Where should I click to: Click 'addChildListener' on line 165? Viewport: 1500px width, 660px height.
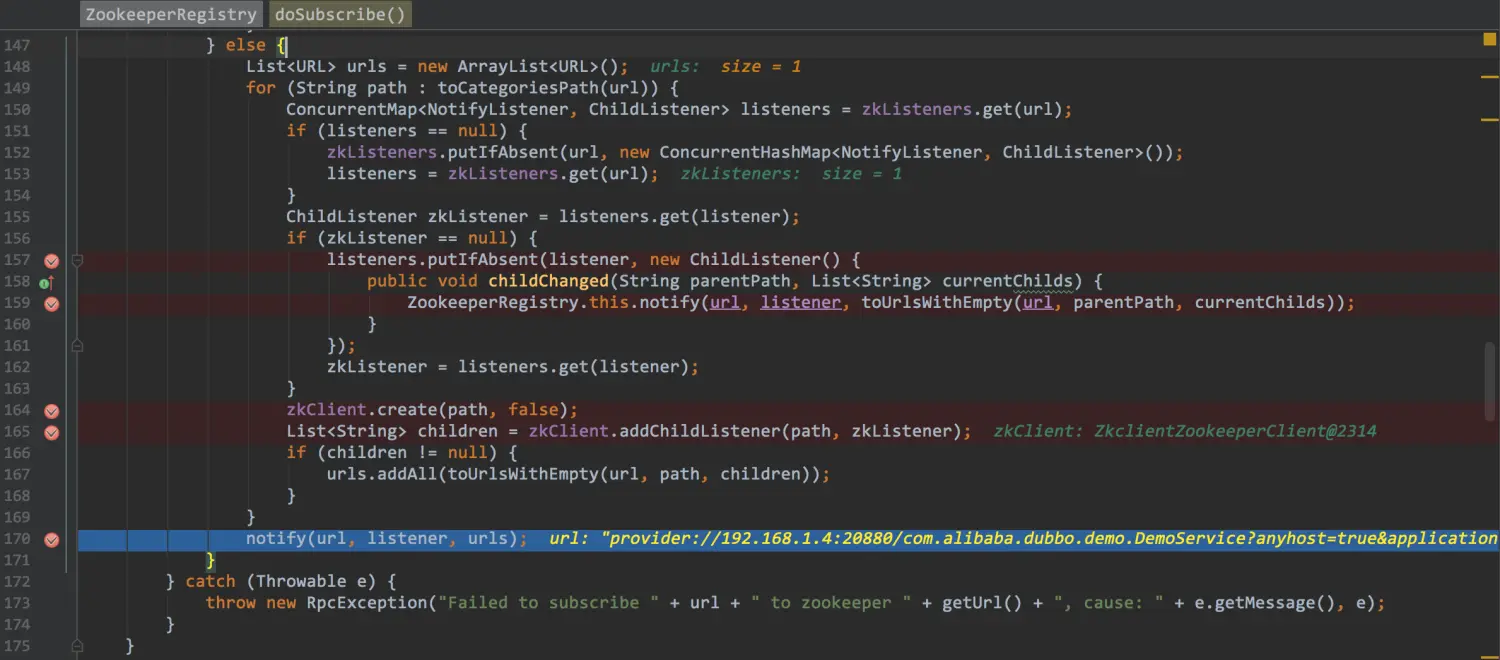tap(699, 431)
